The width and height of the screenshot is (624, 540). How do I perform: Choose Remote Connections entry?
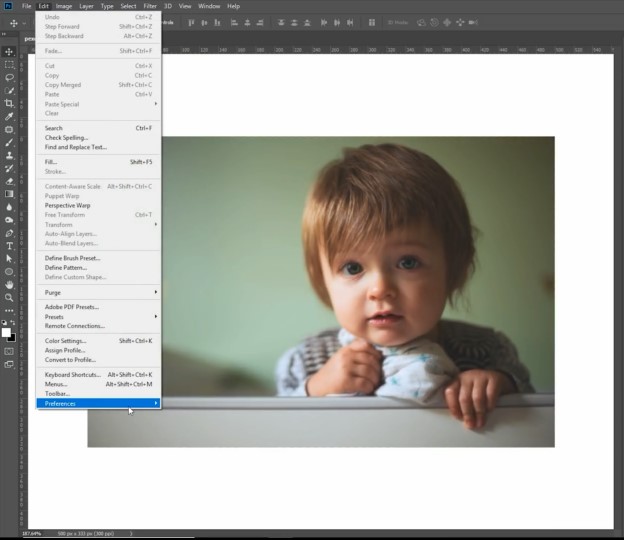pyautogui.click(x=98, y=326)
